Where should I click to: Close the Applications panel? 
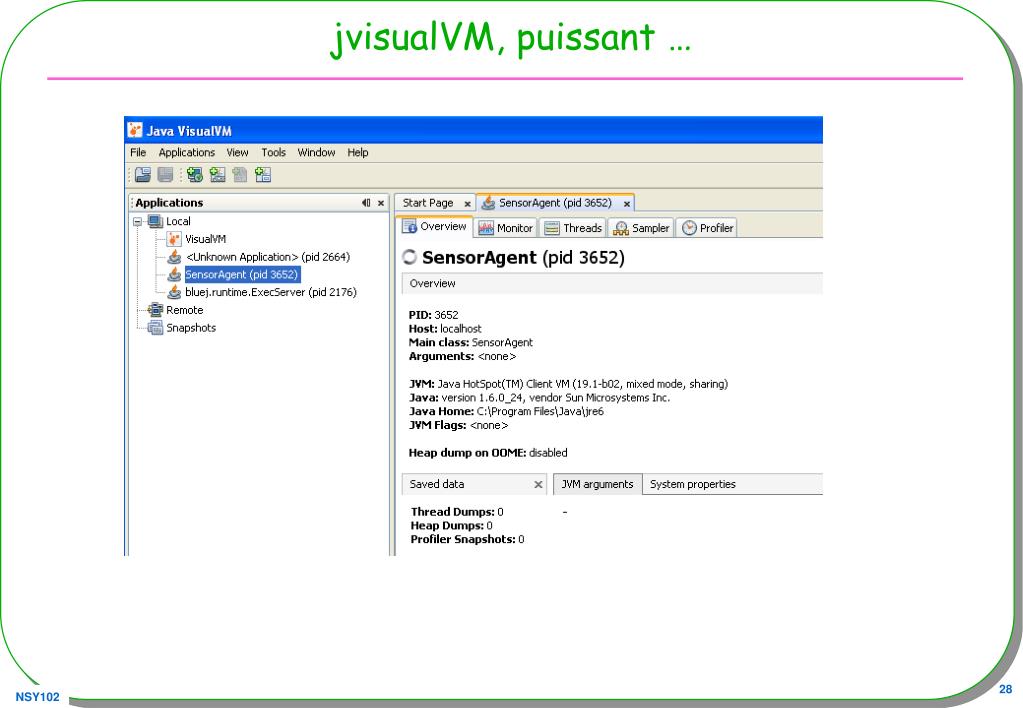click(381, 203)
